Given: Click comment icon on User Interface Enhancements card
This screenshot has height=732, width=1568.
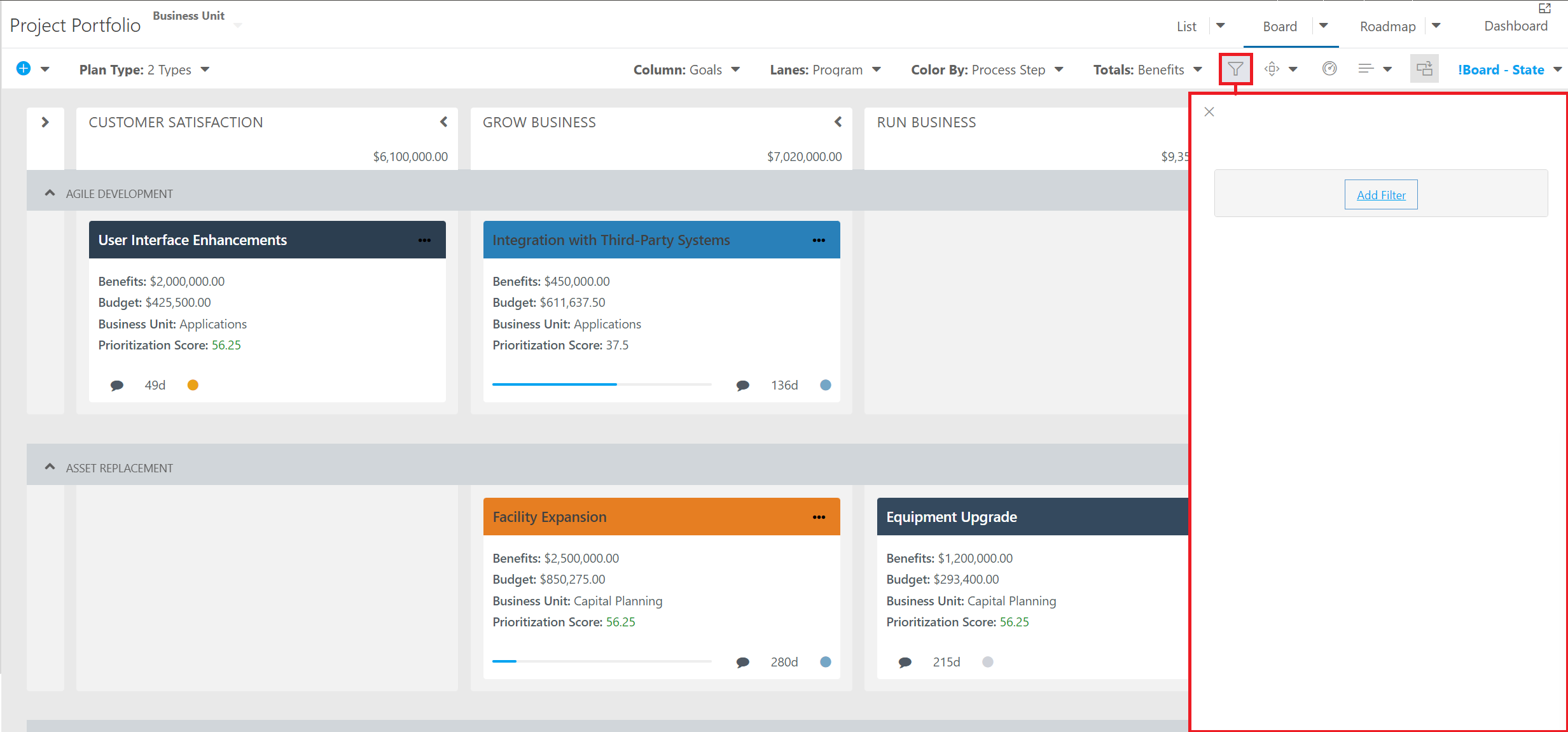Looking at the screenshot, I should click(x=117, y=385).
